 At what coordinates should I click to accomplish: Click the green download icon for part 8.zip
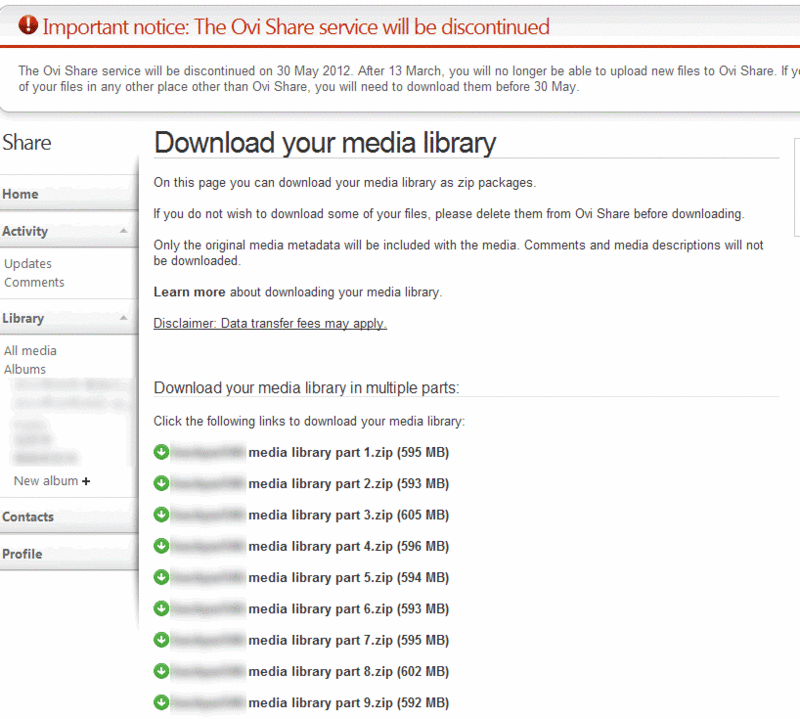[161, 671]
